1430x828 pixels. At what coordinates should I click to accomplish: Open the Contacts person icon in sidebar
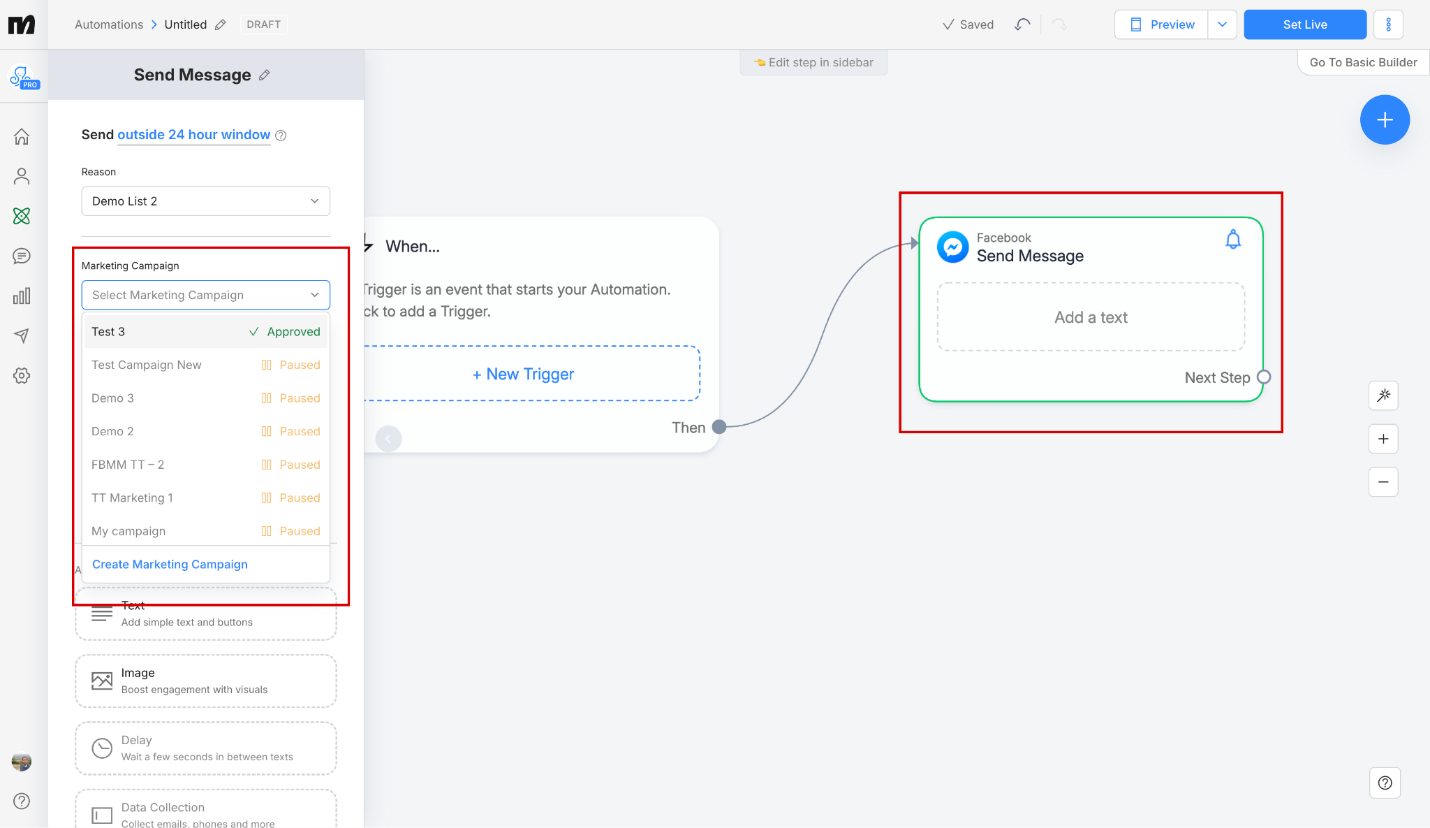click(21, 176)
